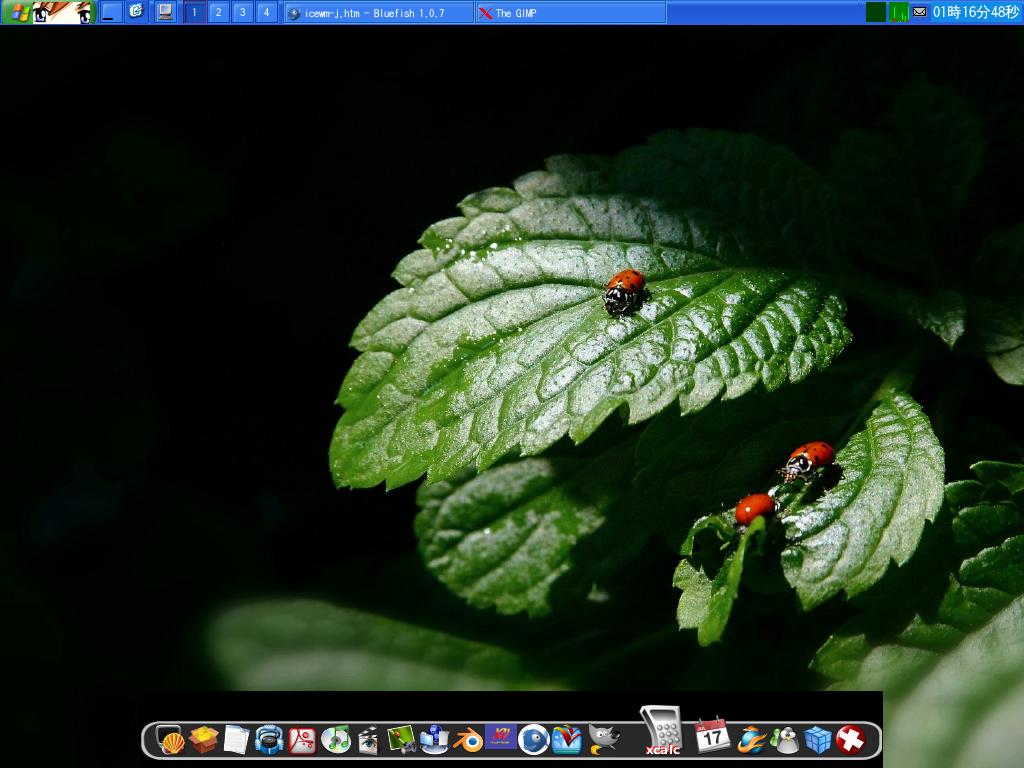Click the blue fish Bluefish dock icon
Image resolution: width=1024 pixels, height=768 pixels.
[533, 740]
